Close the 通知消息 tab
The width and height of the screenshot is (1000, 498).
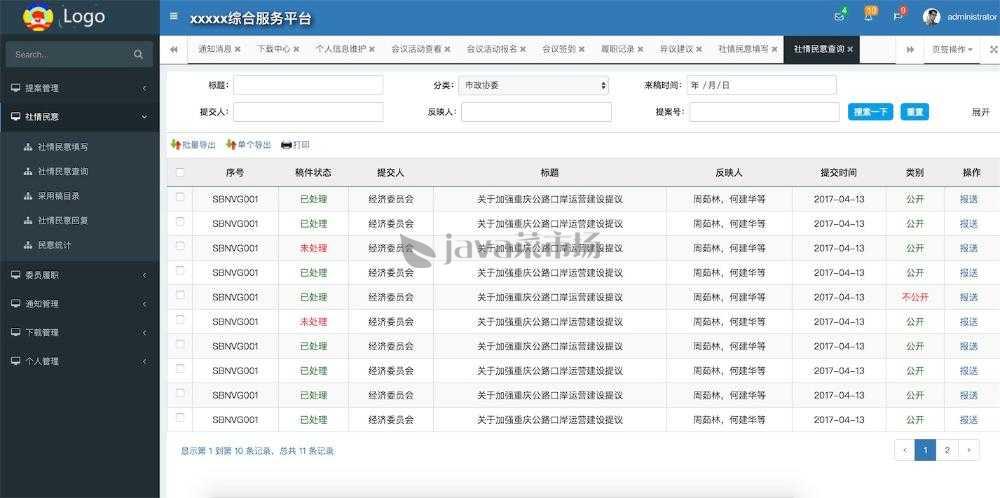coord(238,49)
